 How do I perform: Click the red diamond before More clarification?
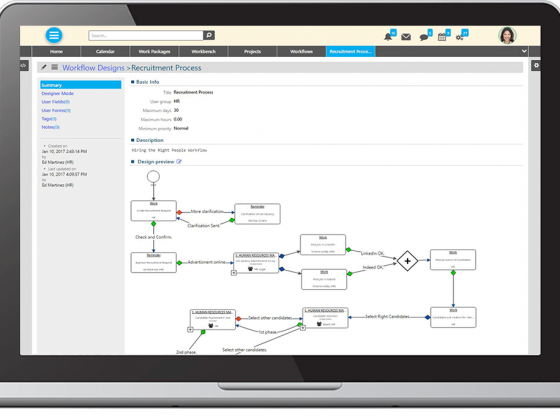[x=179, y=212]
